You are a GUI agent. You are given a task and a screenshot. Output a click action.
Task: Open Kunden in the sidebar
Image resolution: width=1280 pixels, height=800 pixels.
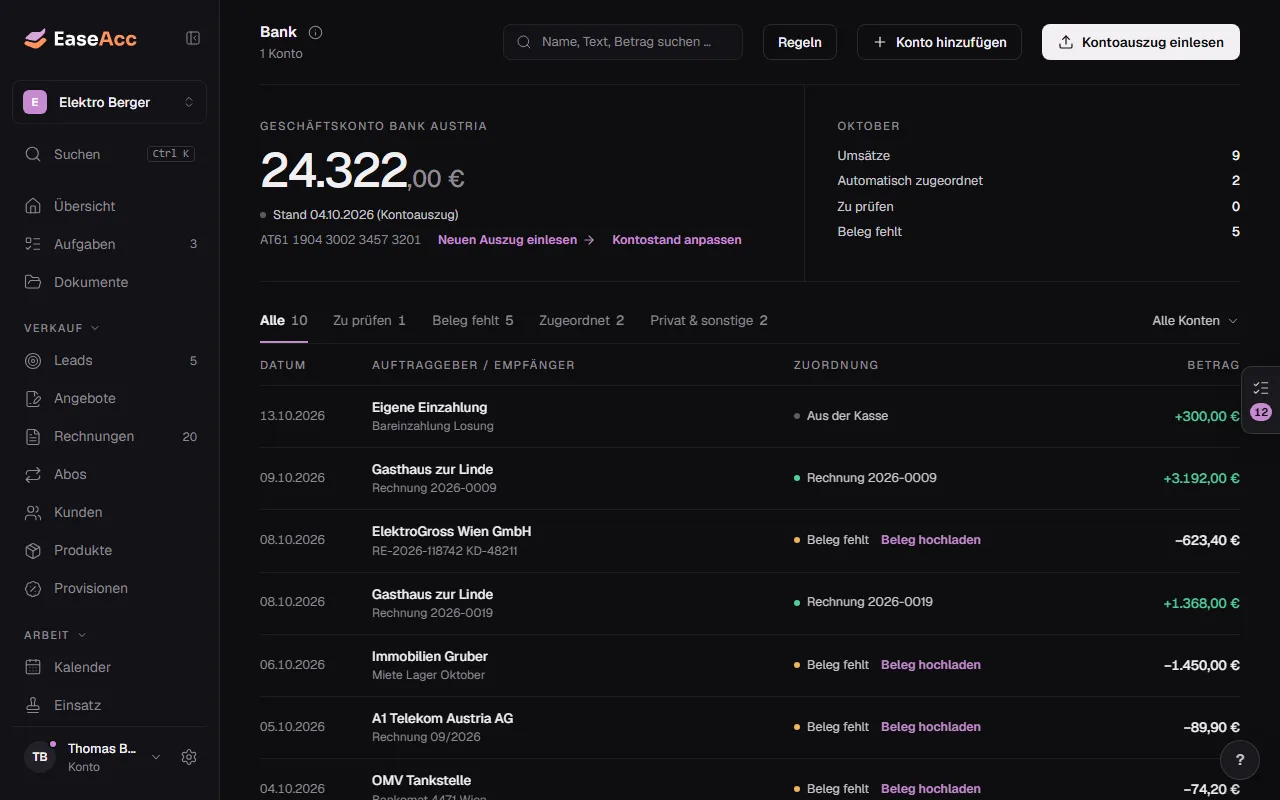[110, 512]
